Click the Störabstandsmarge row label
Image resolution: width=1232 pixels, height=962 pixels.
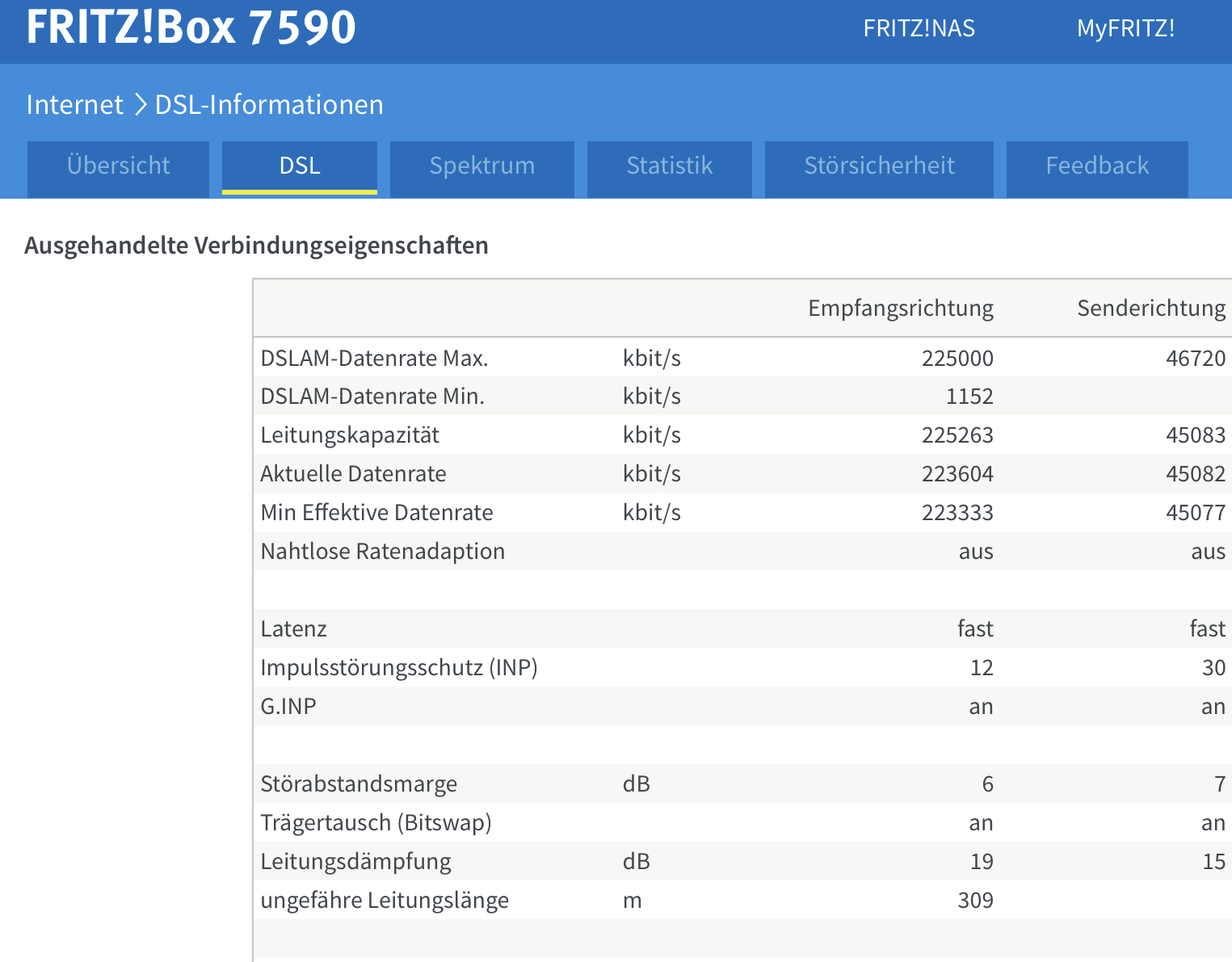pyautogui.click(x=359, y=784)
